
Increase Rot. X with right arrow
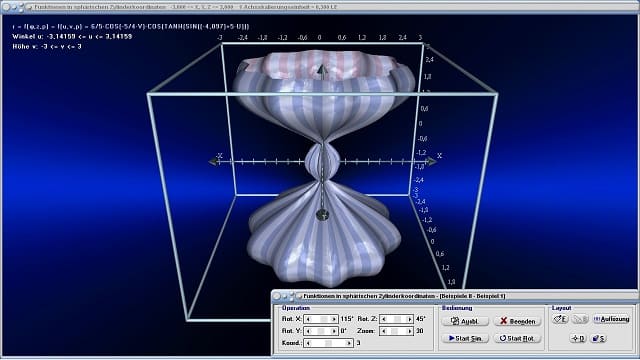(334, 319)
